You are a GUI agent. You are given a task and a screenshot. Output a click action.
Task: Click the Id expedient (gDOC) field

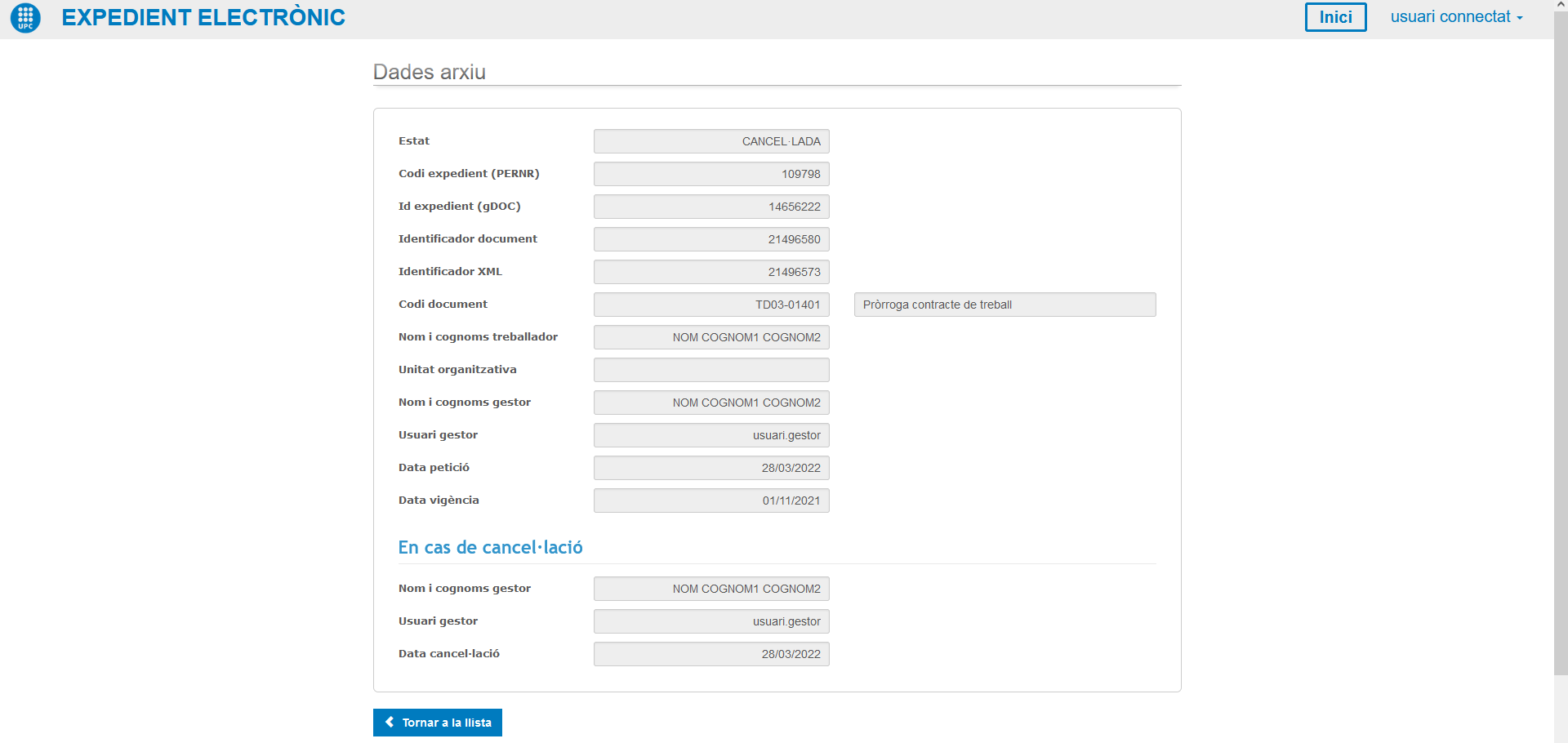click(711, 207)
